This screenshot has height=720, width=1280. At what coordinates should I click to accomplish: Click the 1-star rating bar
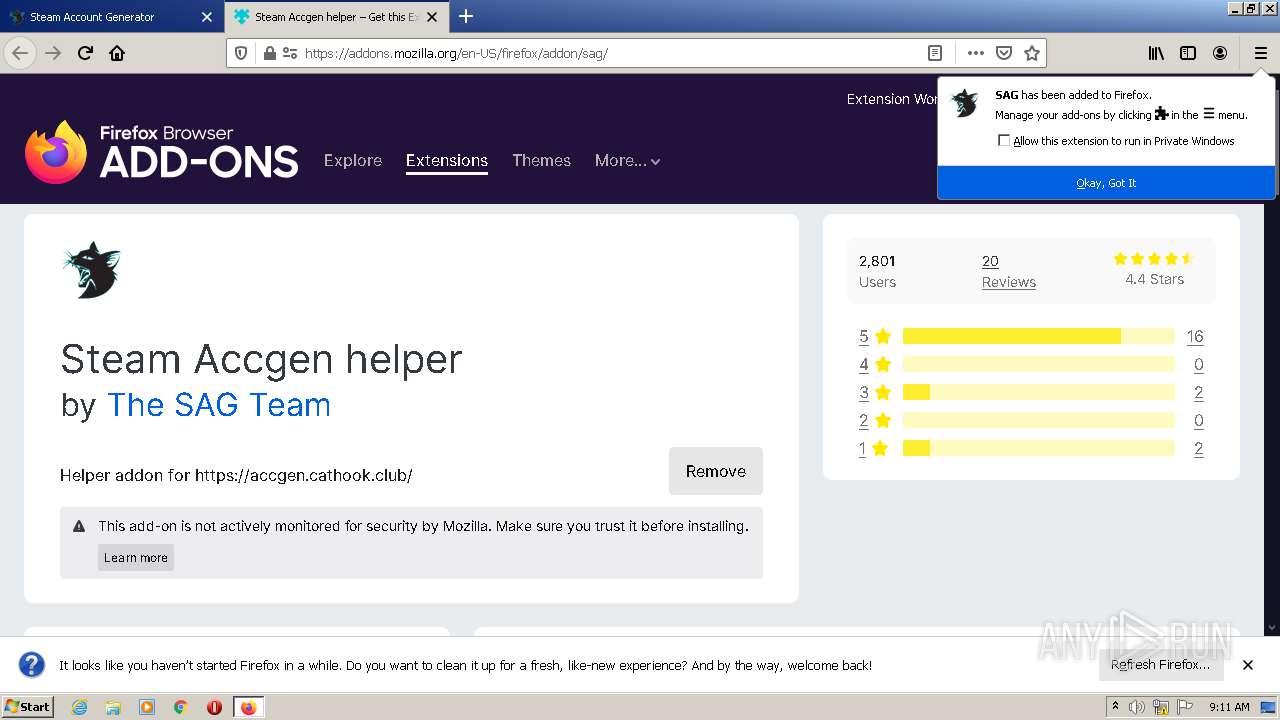click(1038, 448)
